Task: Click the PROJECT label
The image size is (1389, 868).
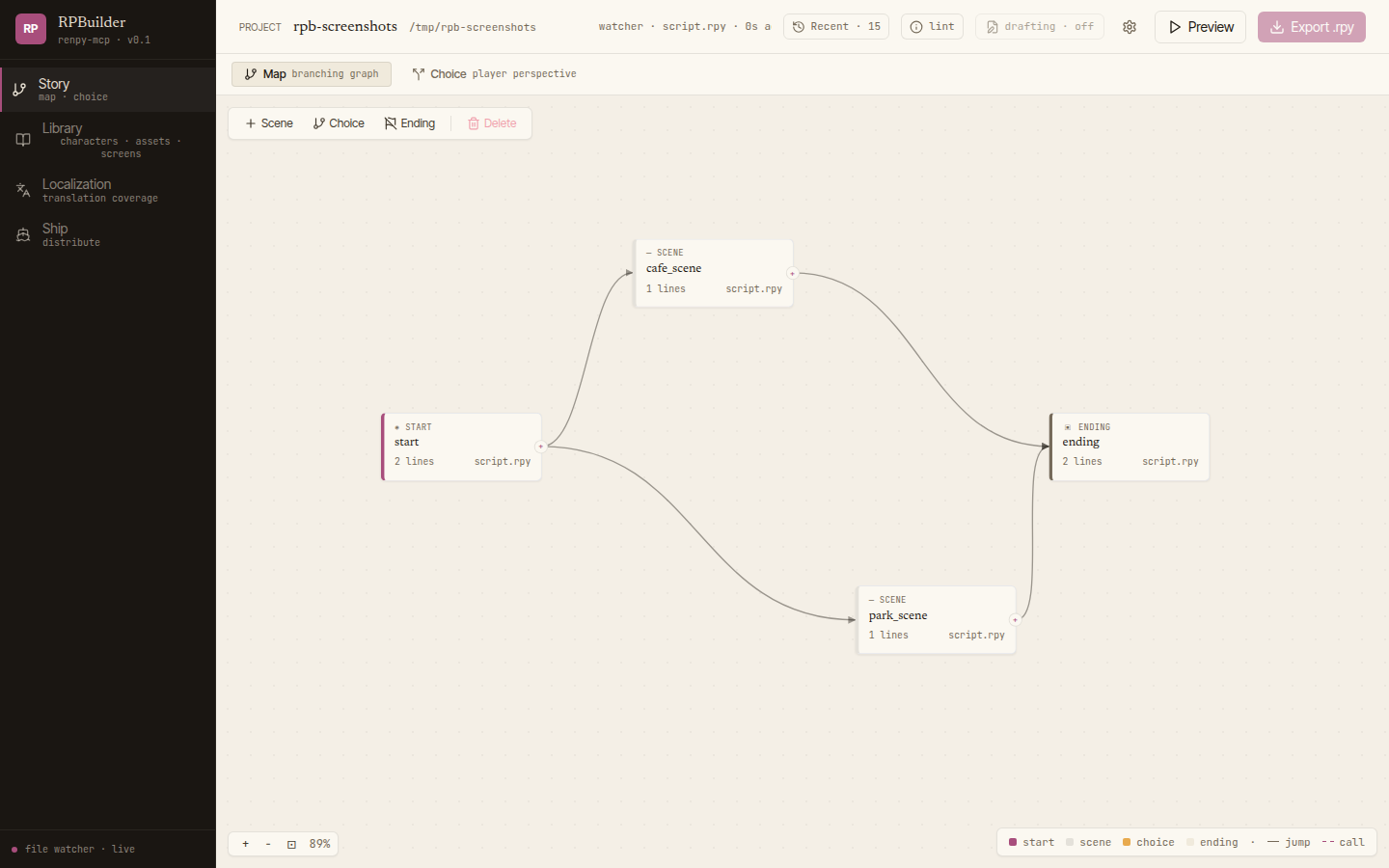Action: pyautogui.click(x=260, y=27)
